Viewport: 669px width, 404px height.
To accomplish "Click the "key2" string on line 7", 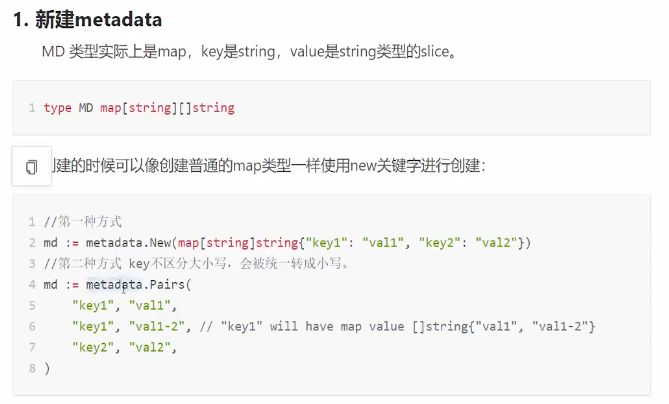I will pyautogui.click(x=93, y=347).
